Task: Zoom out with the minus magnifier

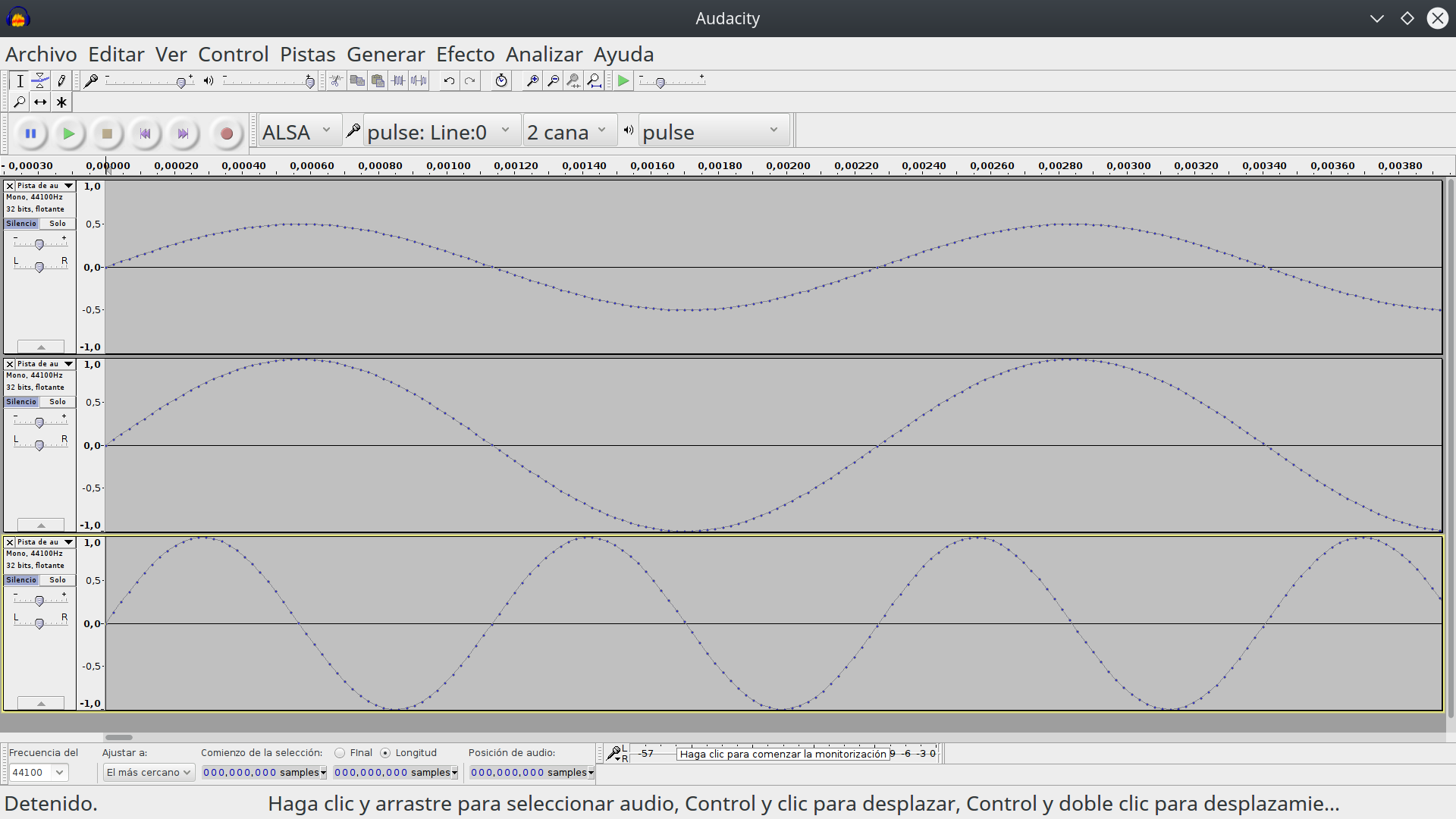Action: (553, 81)
